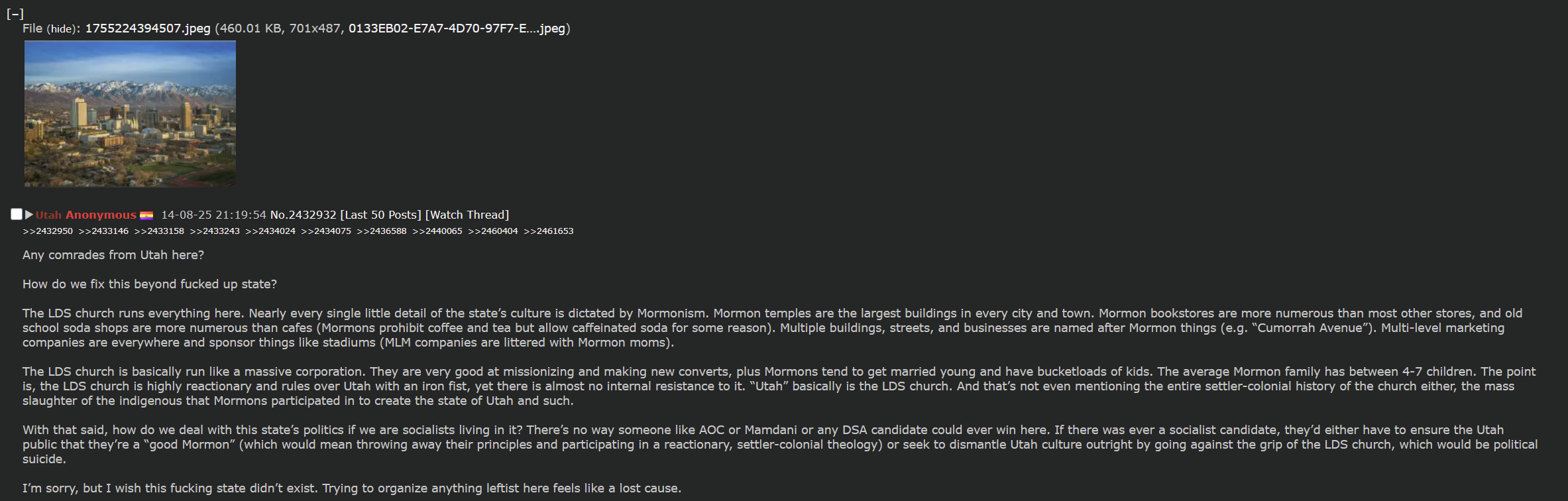
Task: Jump to reply >>2434075
Action: [326, 231]
